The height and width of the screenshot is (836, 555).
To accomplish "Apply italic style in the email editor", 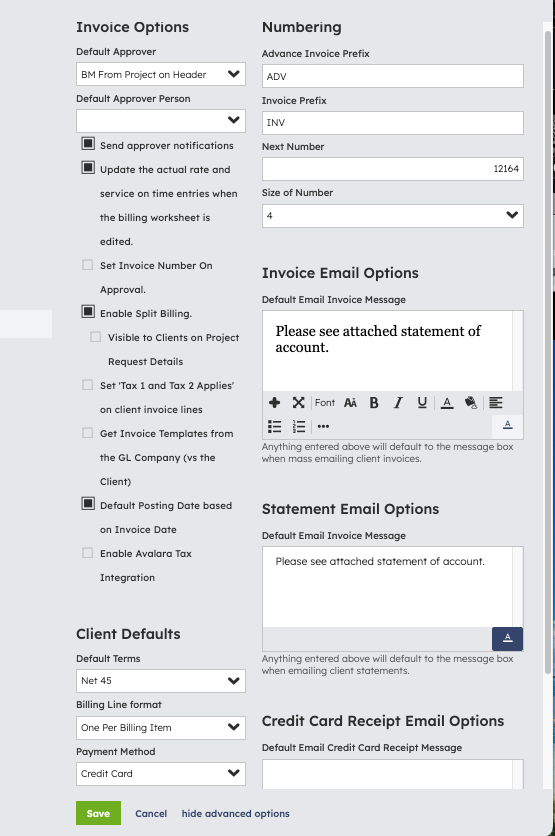I will (398, 403).
